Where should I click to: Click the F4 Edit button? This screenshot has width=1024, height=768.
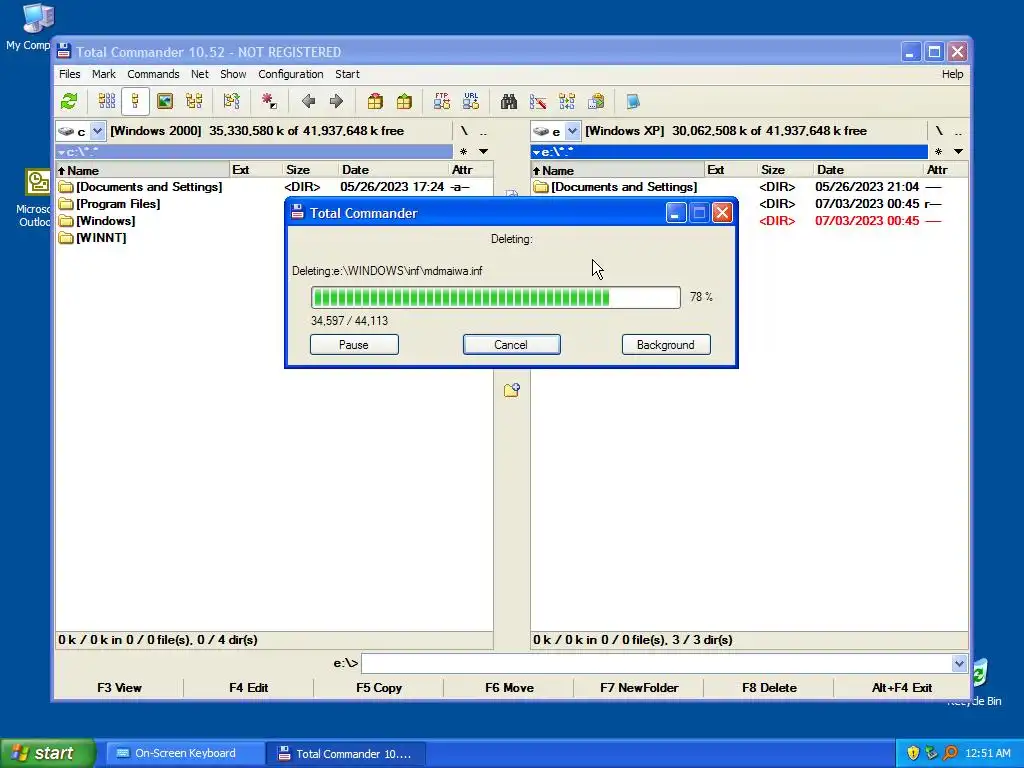248,688
